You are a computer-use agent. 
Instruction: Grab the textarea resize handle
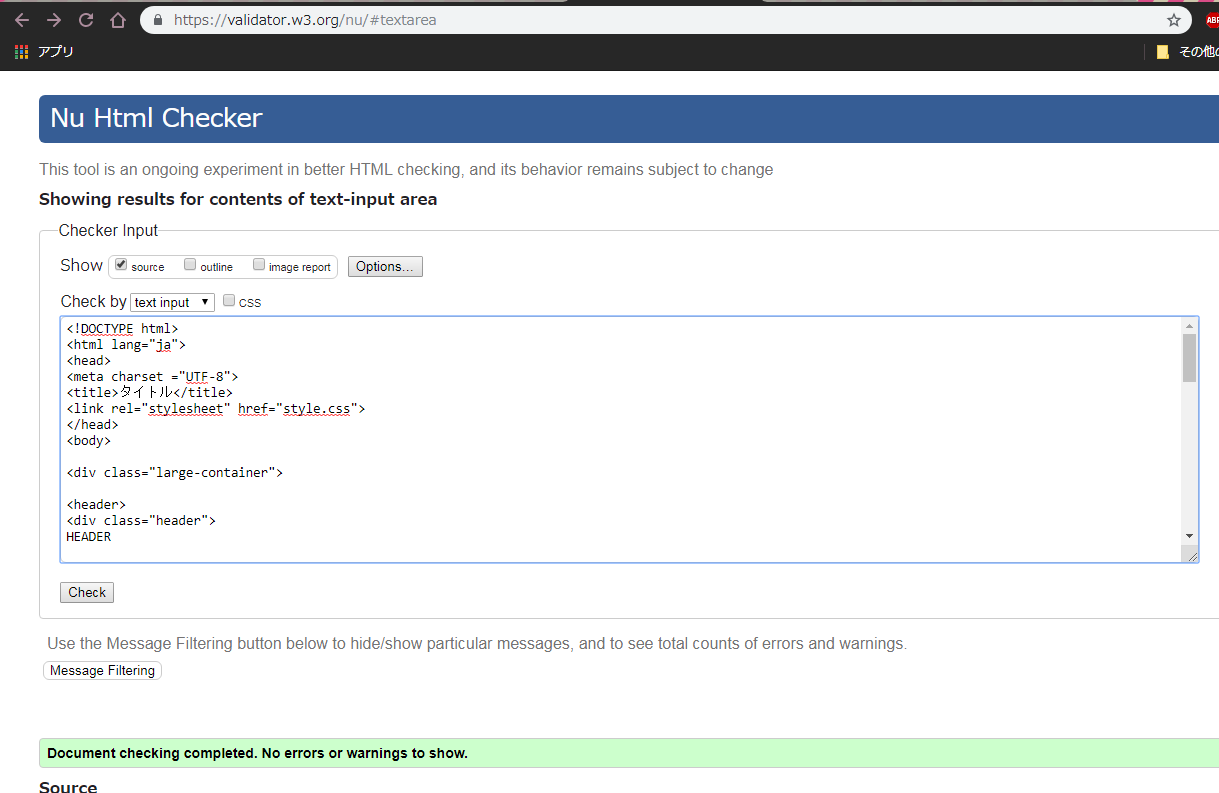[x=1192, y=557]
